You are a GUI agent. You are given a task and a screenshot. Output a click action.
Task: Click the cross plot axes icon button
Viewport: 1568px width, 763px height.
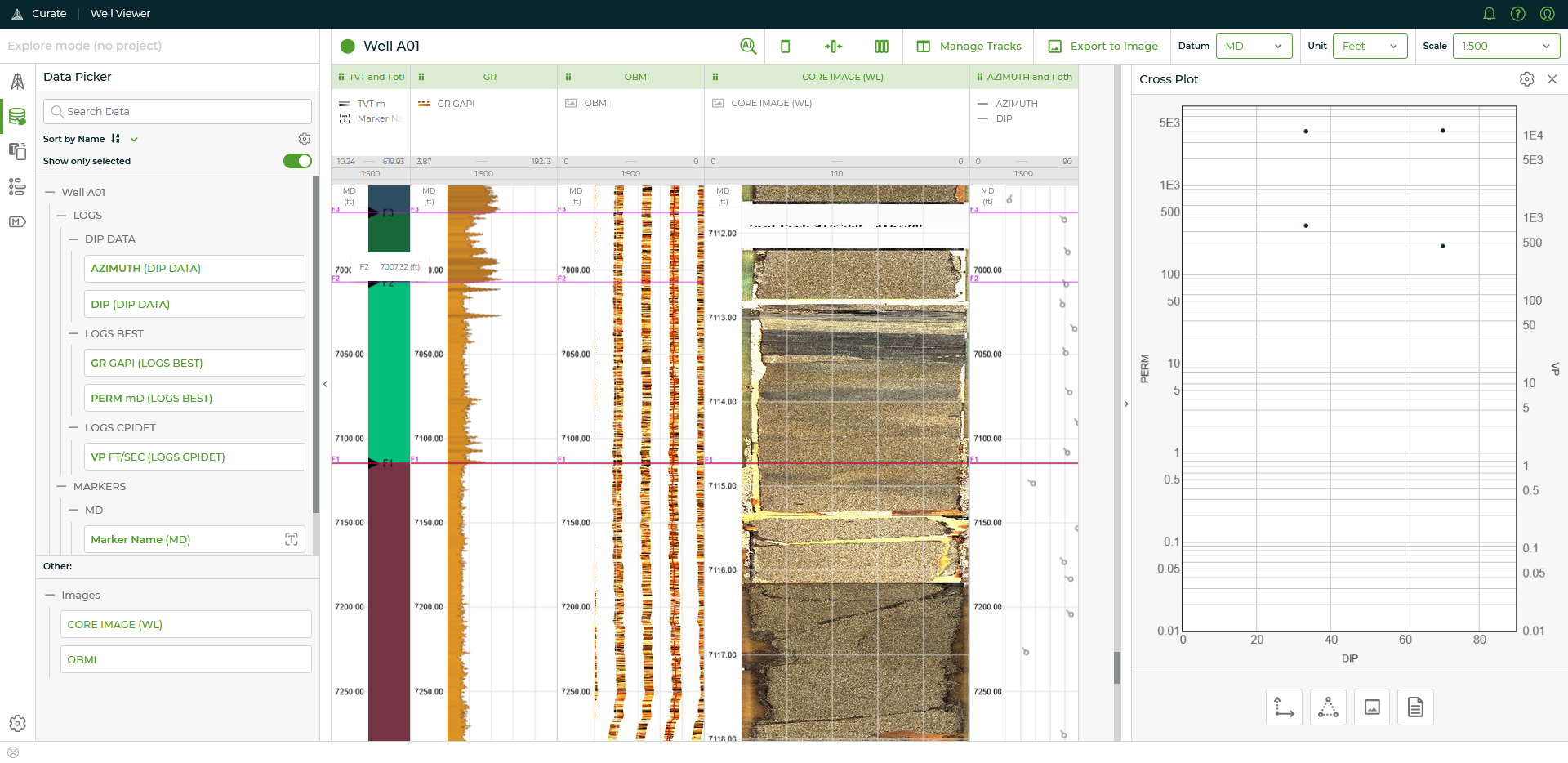(x=1284, y=707)
